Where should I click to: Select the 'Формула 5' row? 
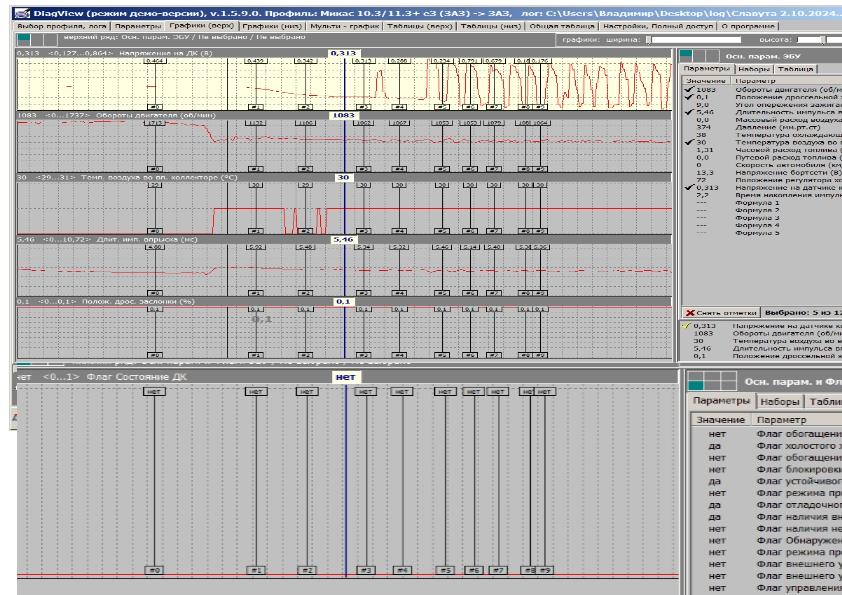pyautogui.click(x=763, y=233)
